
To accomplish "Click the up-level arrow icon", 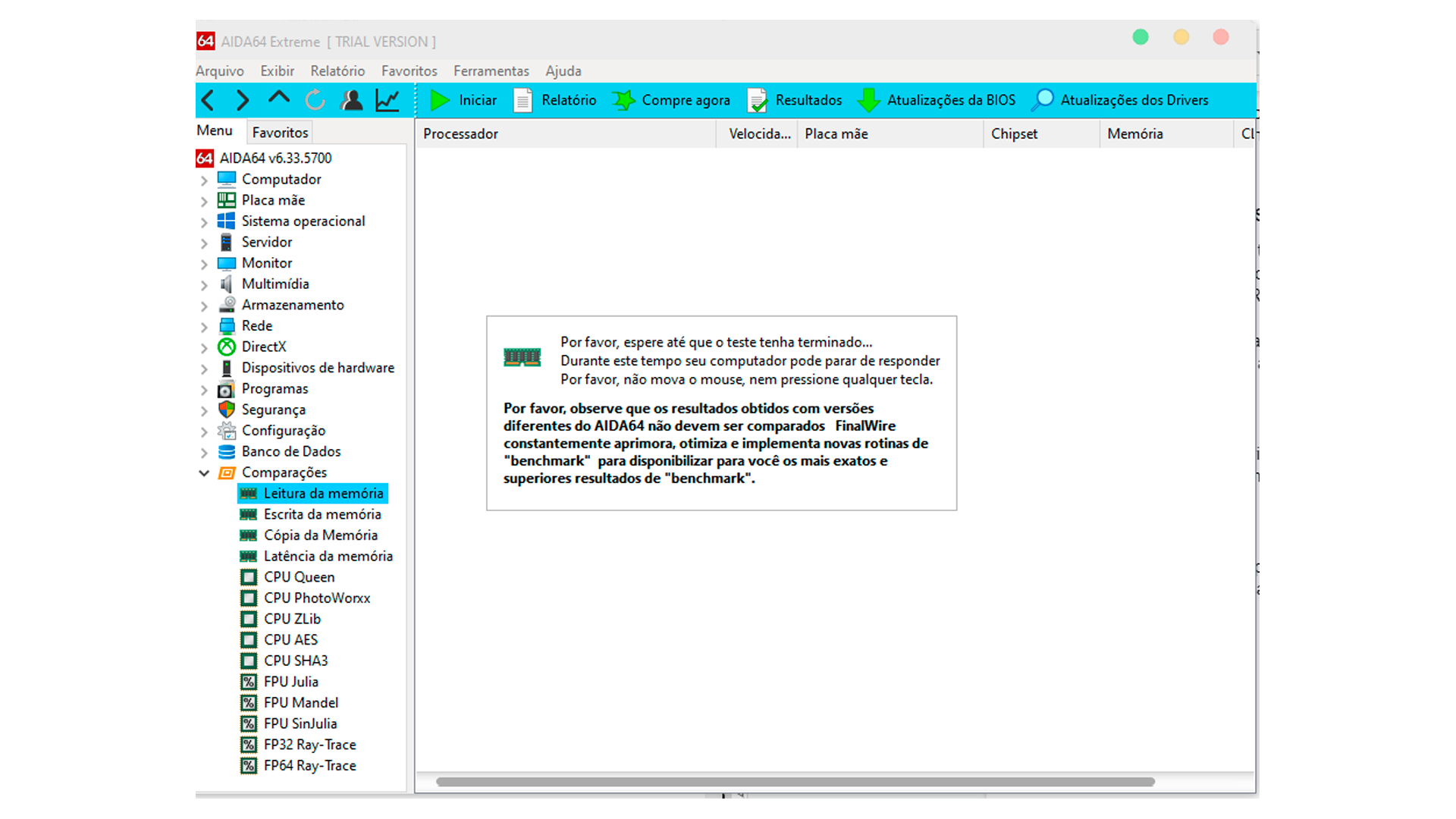I will tap(279, 97).
